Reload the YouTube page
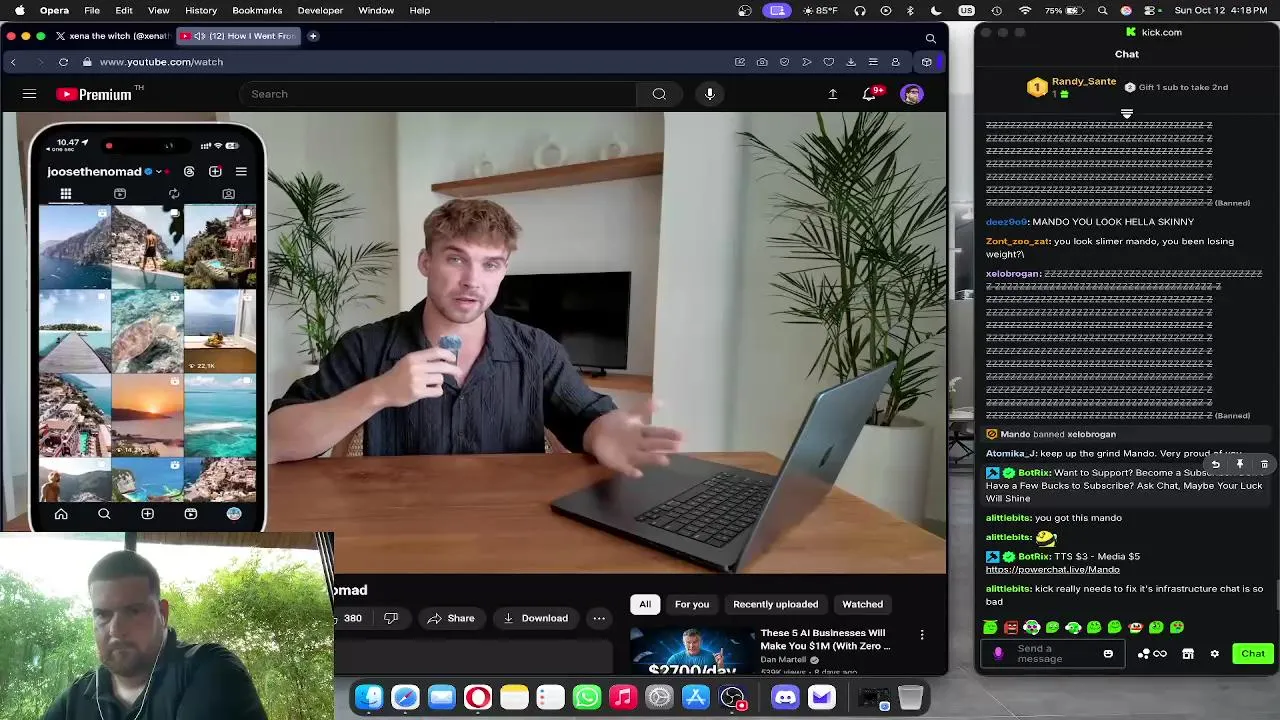This screenshot has width=1280, height=720. (x=63, y=62)
